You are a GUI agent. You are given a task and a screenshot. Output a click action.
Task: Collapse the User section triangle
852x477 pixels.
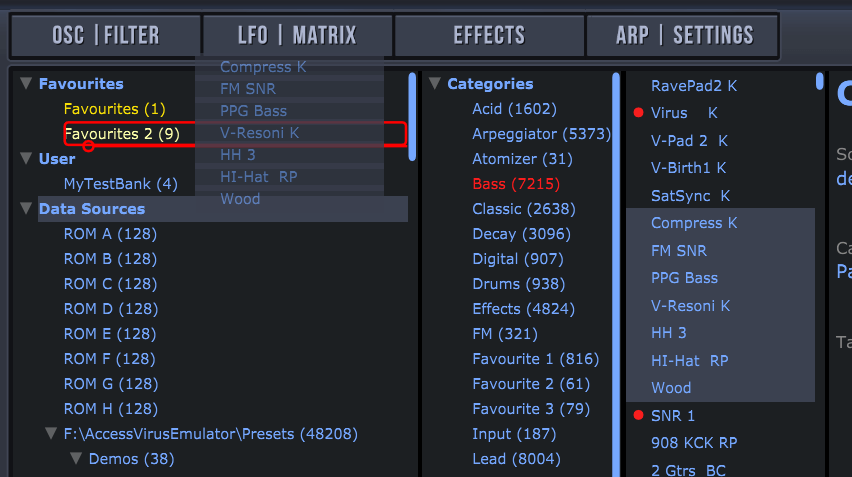[x=27, y=159]
